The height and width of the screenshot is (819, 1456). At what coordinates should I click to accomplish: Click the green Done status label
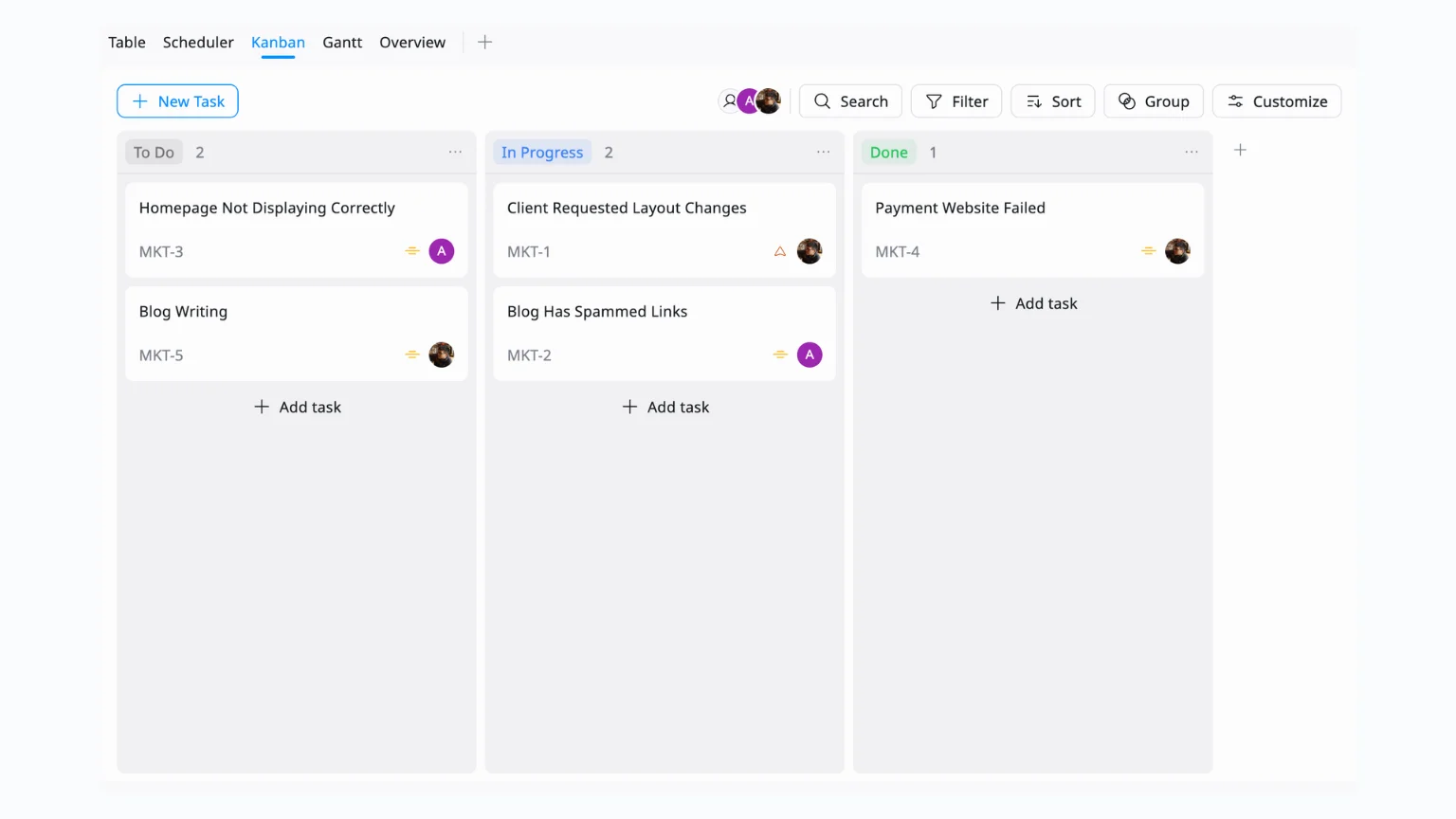pos(888,153)
